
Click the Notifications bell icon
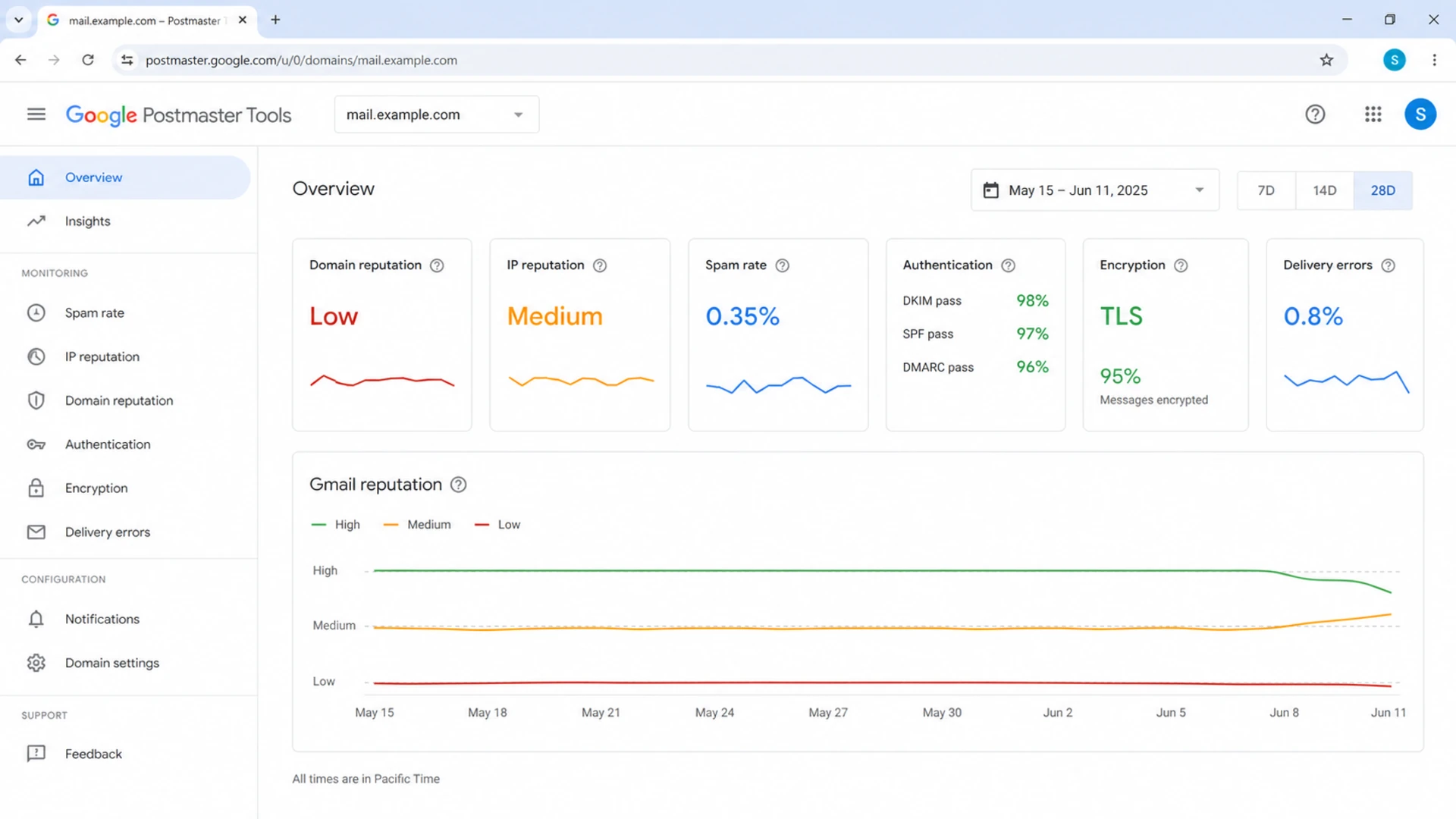36,619
